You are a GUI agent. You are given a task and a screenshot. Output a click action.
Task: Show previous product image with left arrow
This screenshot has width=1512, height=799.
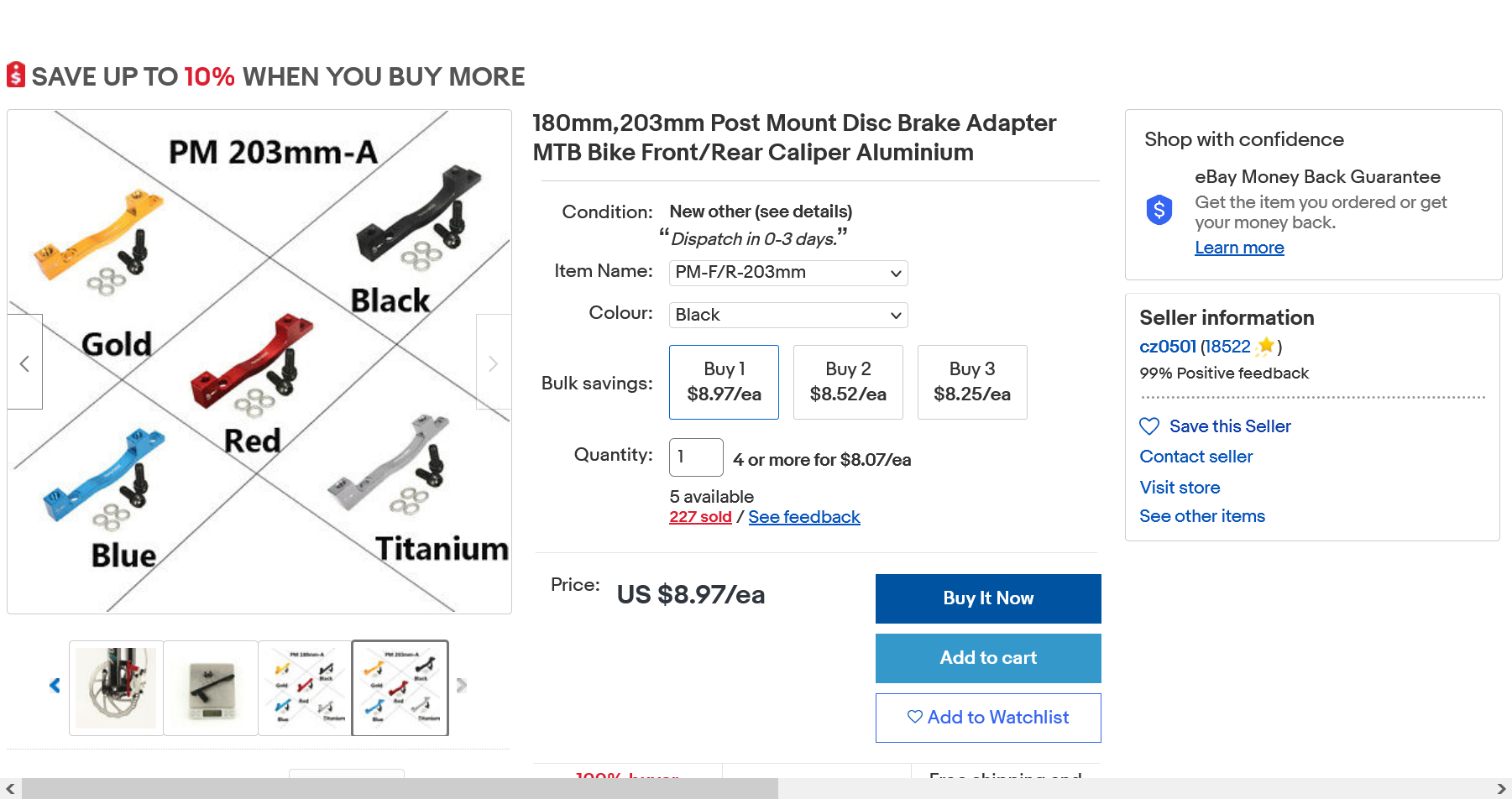[x=24, y=363]
